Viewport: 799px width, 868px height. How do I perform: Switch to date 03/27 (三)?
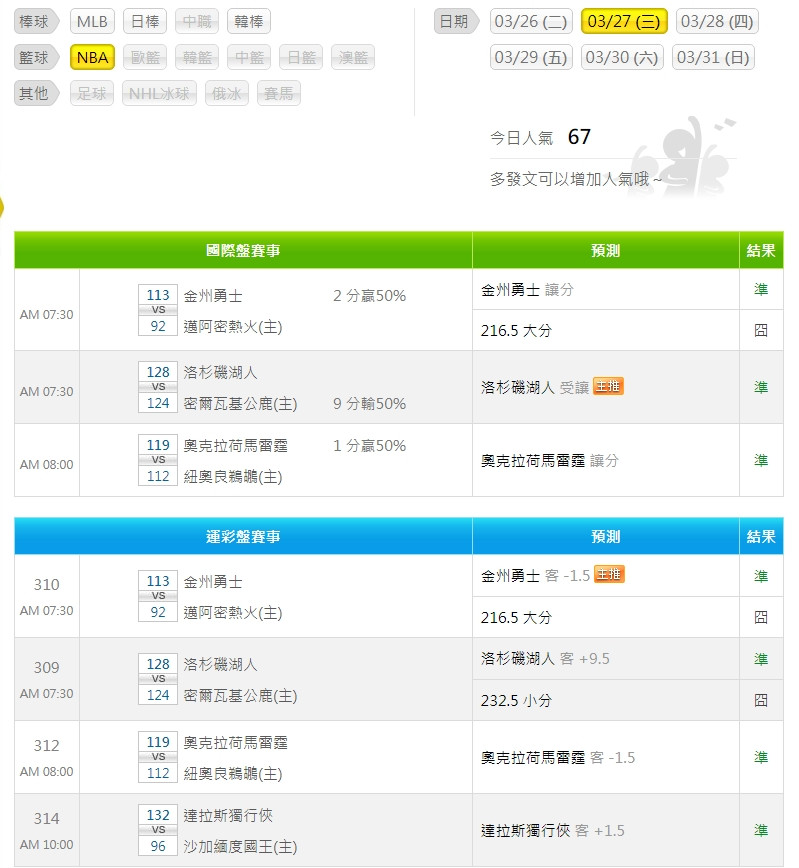click(624, 22)
